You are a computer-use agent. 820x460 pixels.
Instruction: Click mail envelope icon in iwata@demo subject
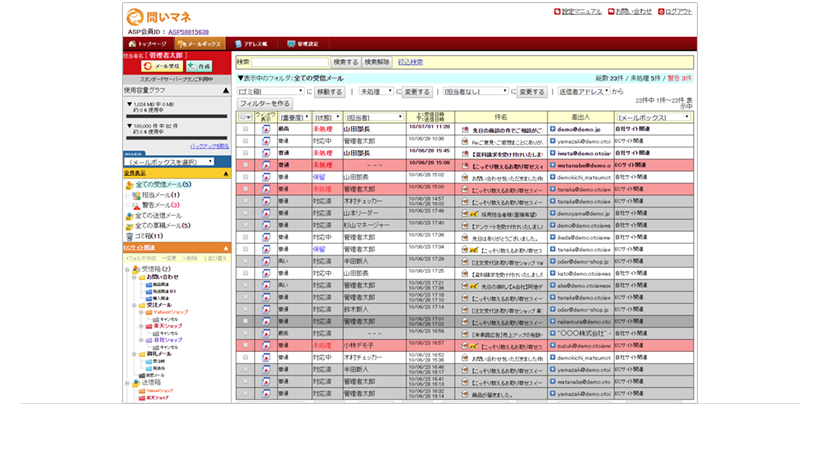465,153
